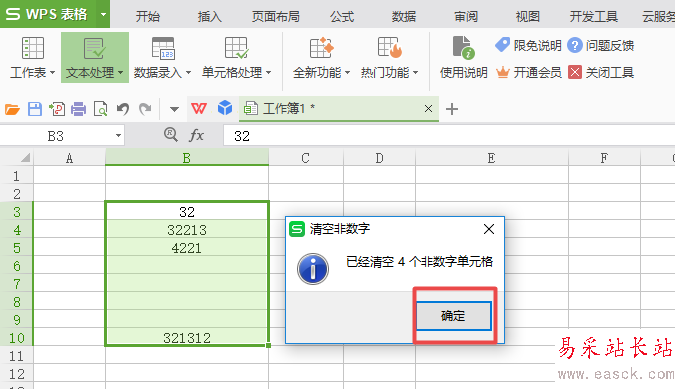The height and width of the screenshot is (389, 675).
Task: Click the printer icon
Action: [x=78, y=109]
